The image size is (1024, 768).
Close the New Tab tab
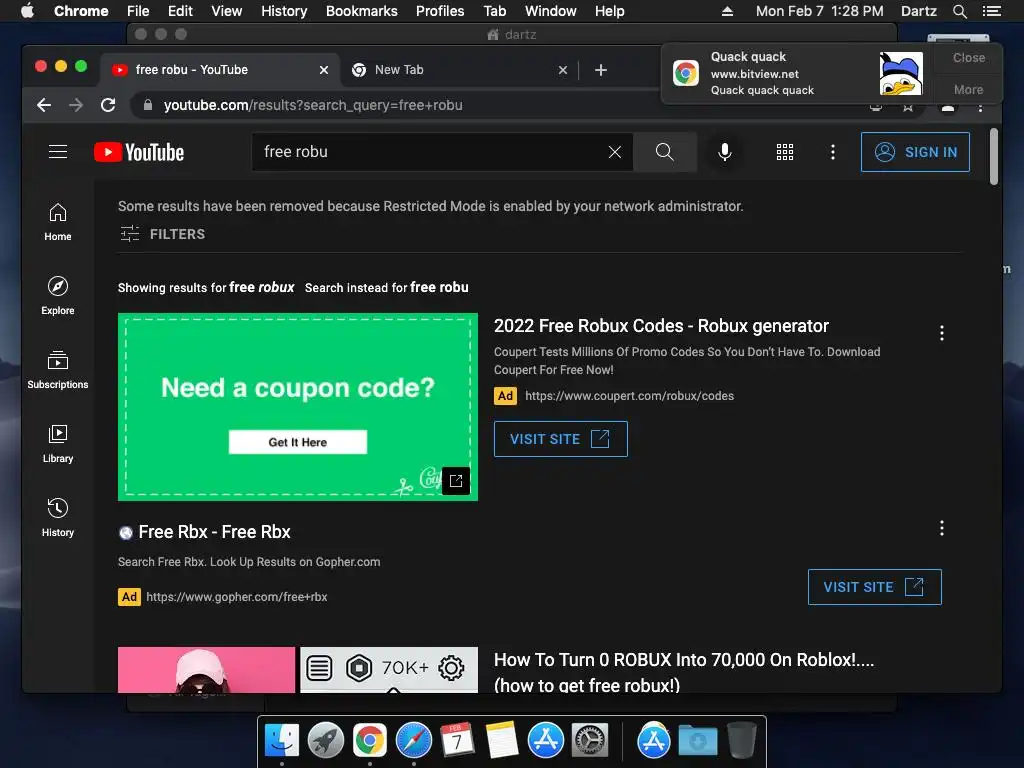coord(562,70)
